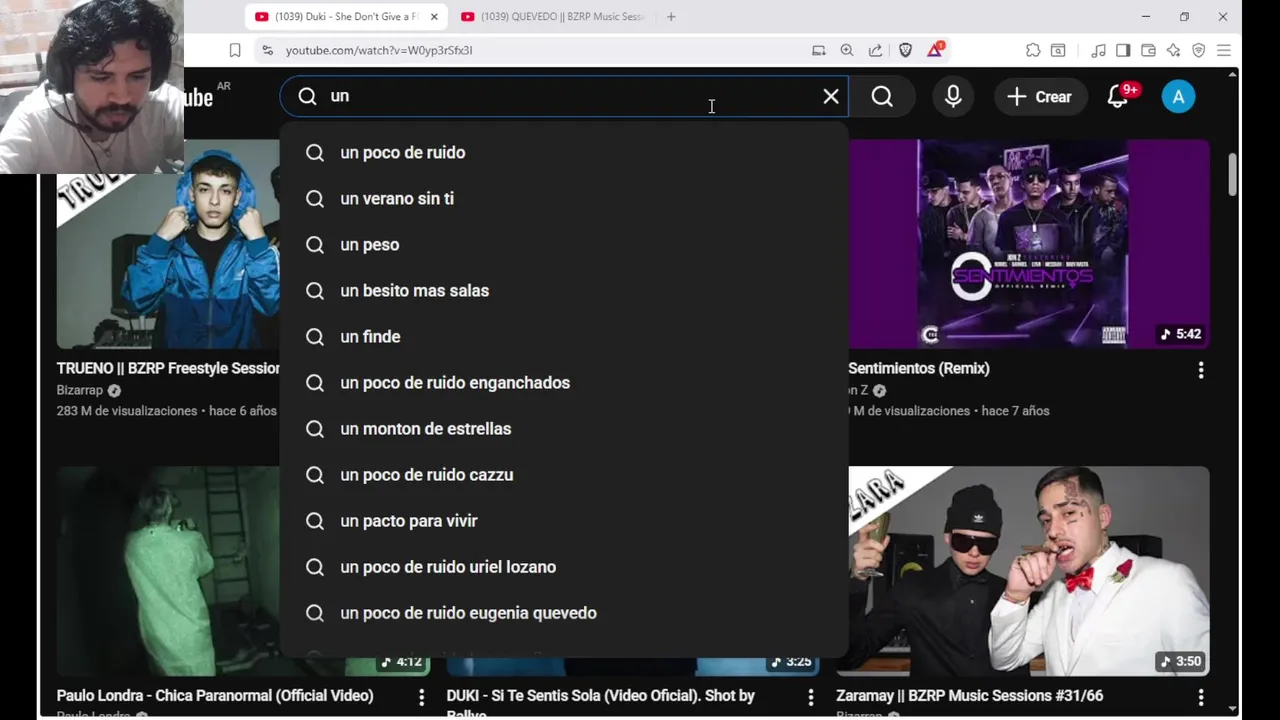Select suggestion 'un verano sin ti'
Screen dimensions: 1280x720
point(564,198)
